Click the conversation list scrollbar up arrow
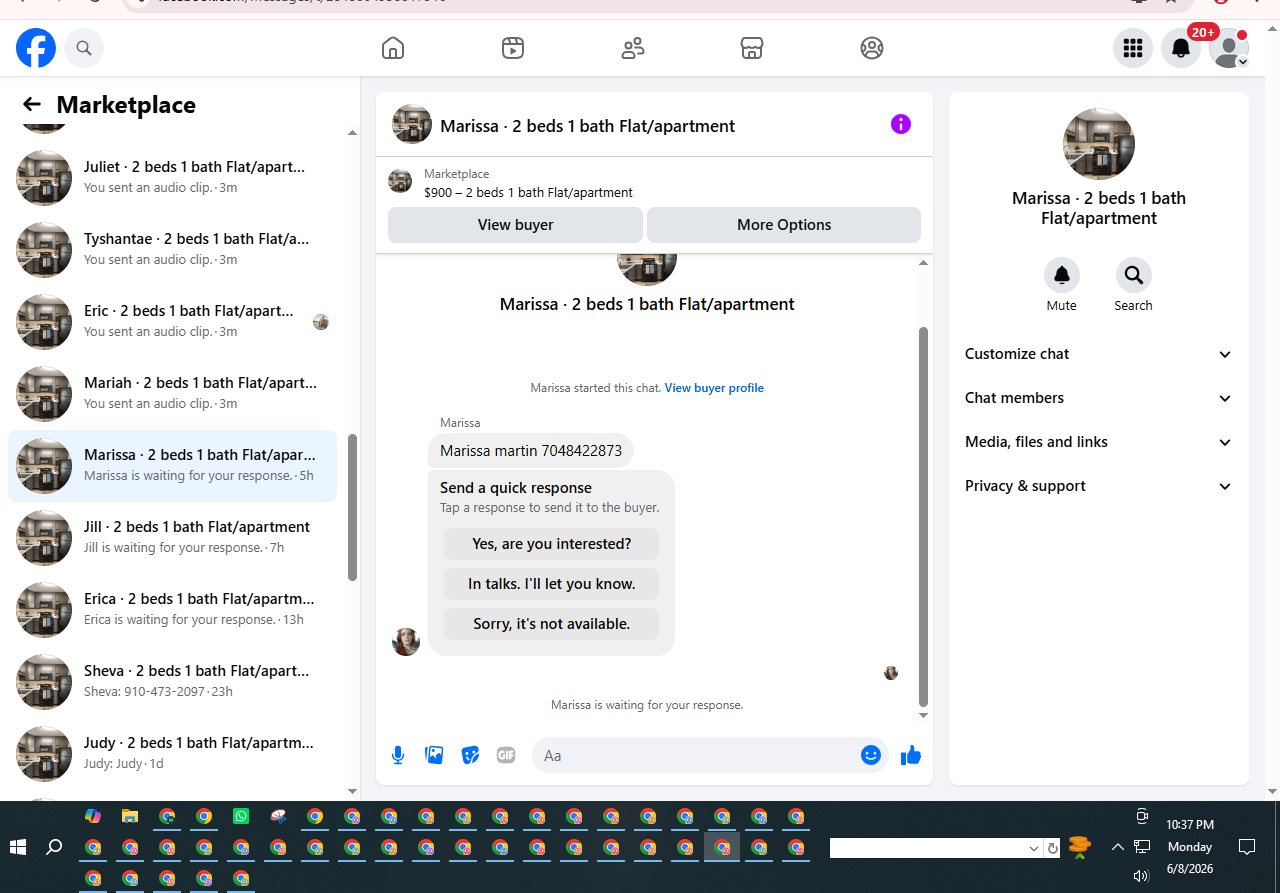Viewport: 1280px width, 893px height. (x=352, y=133)
